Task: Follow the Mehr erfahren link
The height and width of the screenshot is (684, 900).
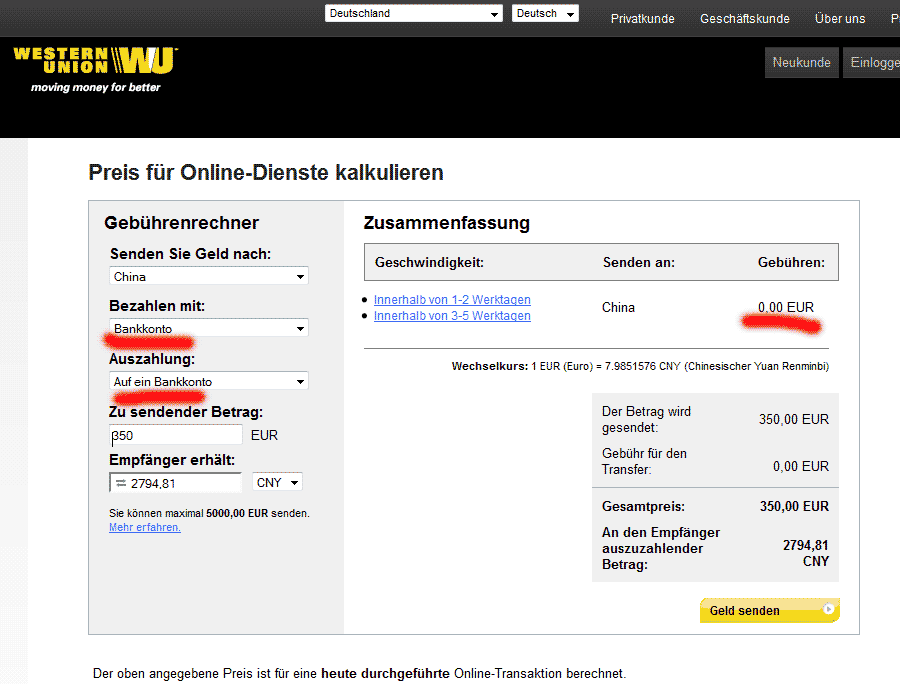Action: click(x=145, y=528)
